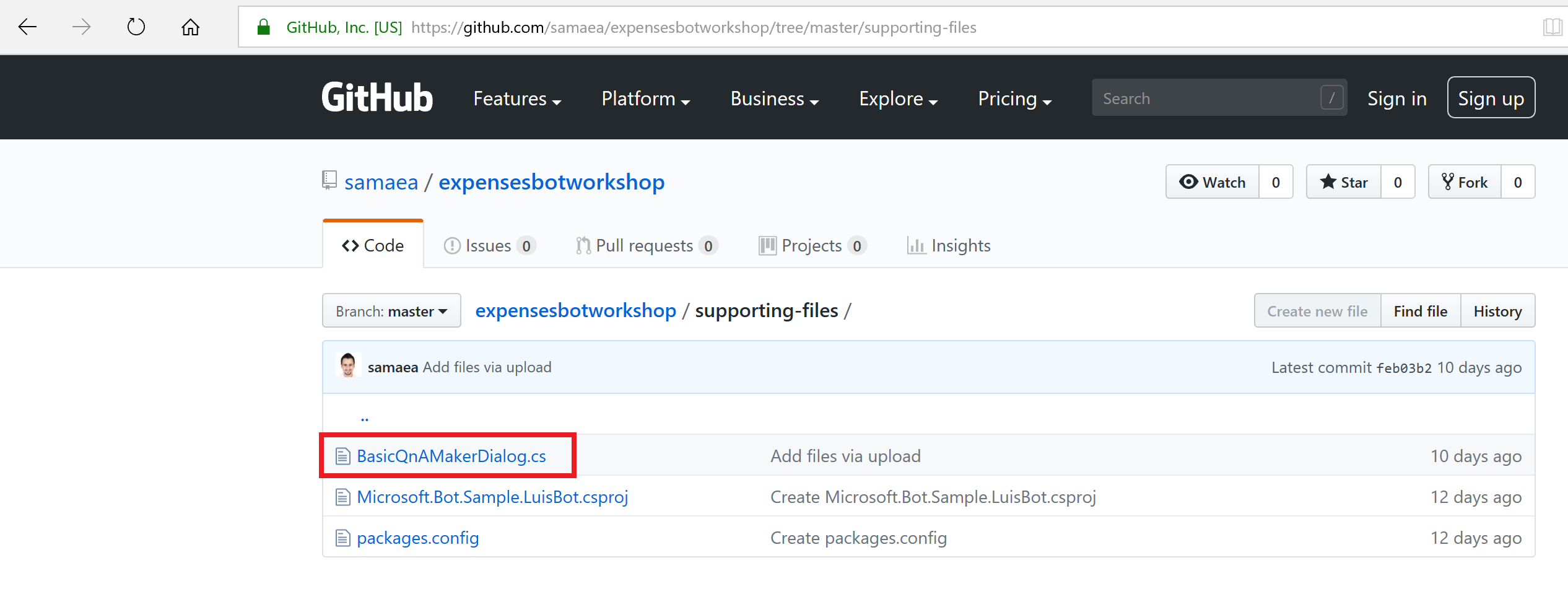Viewport: 1568px width, 594px height.
Task: Switch to the Insights tab
Action: pyautogui.click(x=949, y=245)
